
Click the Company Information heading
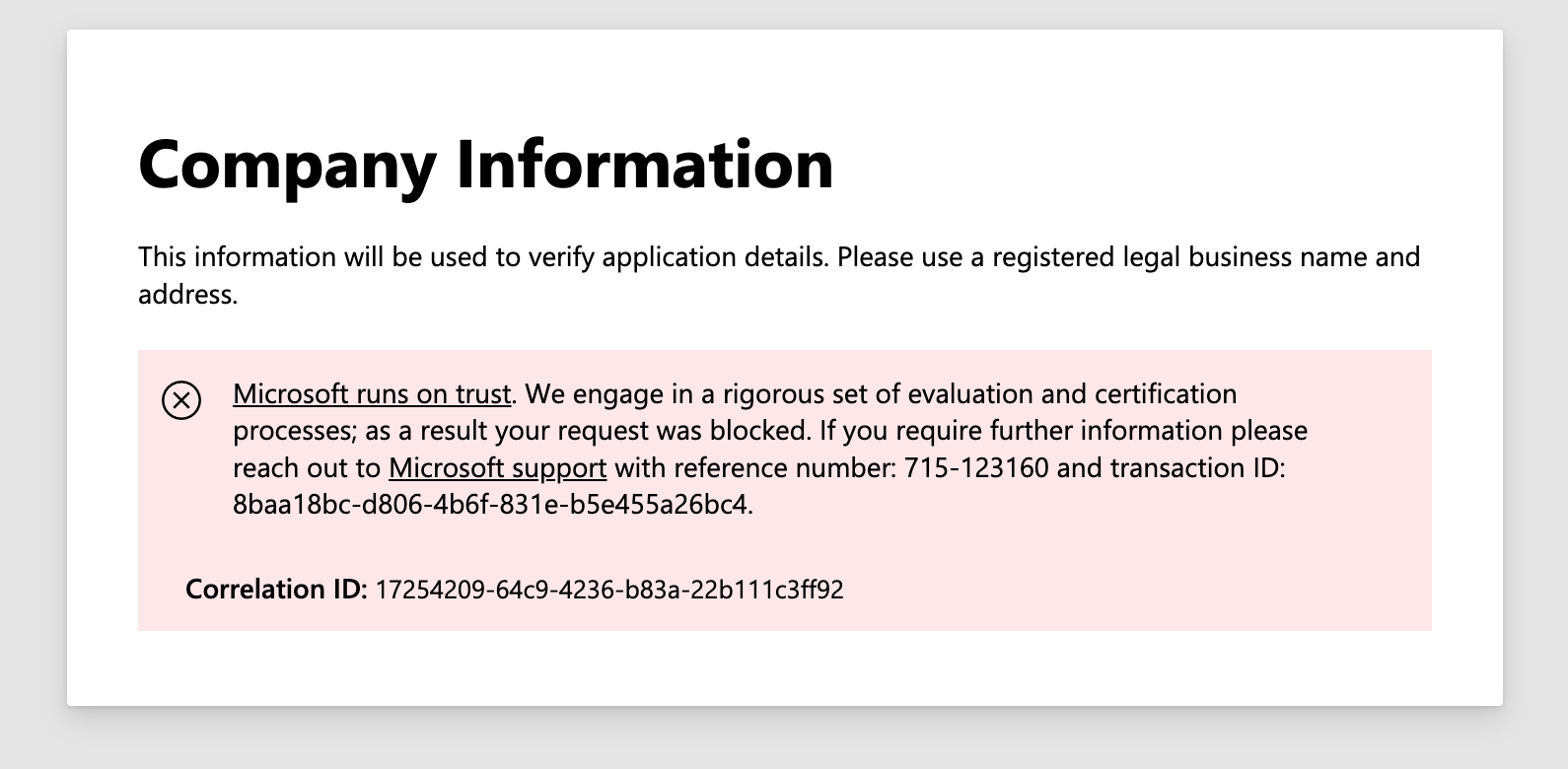(486, 164)
